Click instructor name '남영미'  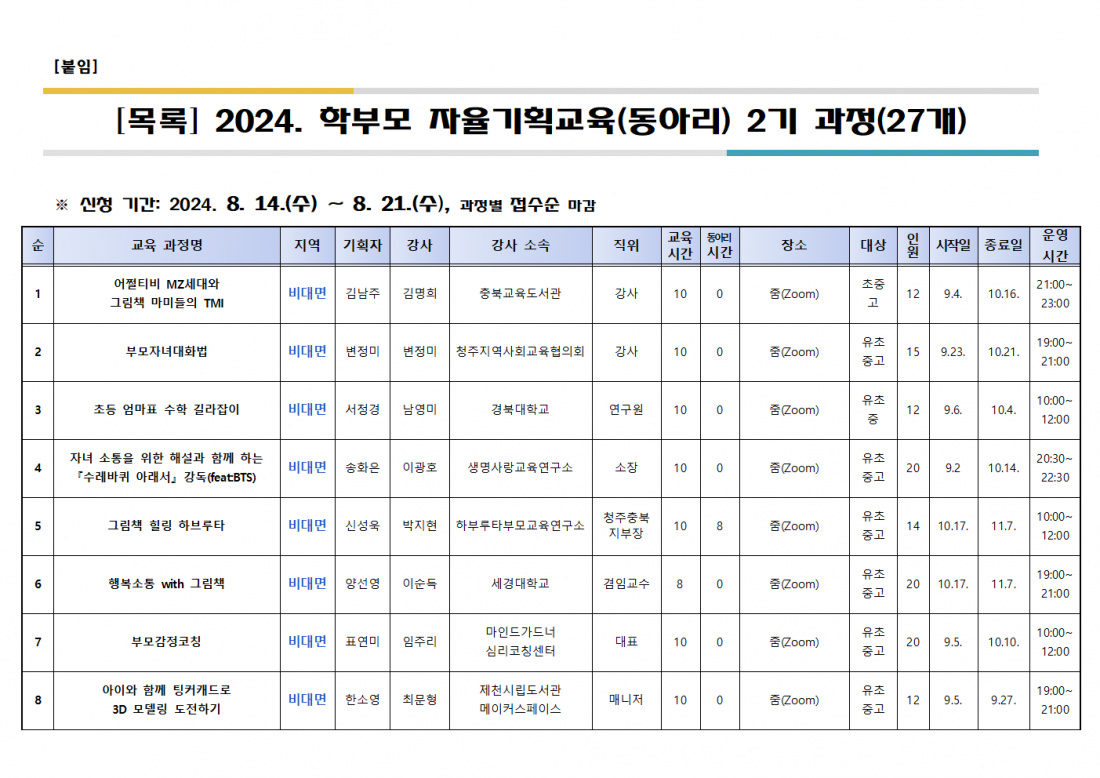point(420,410)
